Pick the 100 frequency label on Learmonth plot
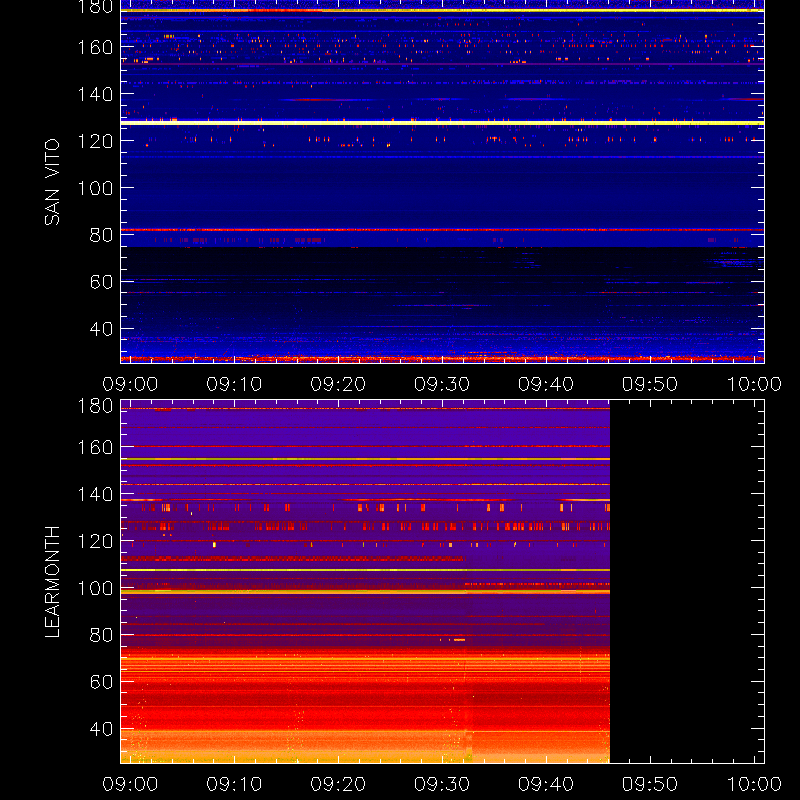This screenshot has width=800, height=800. [95, 588]
